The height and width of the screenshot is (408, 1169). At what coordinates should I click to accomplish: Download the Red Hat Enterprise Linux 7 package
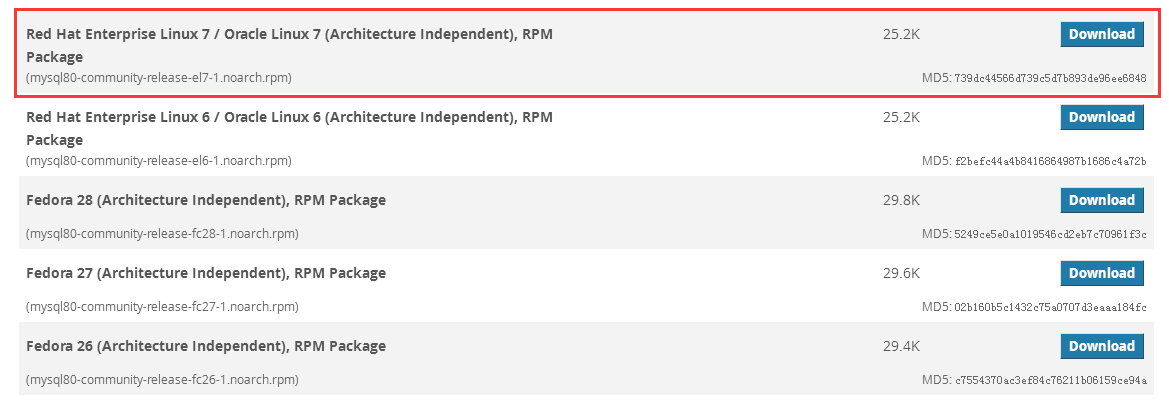[x=1101, y=34]
